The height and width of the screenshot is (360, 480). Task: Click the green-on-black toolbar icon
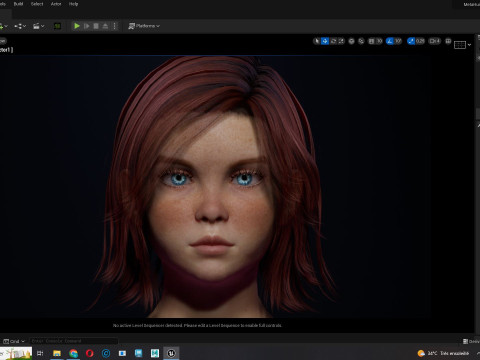pyautogui.click(x=57, y=26)
